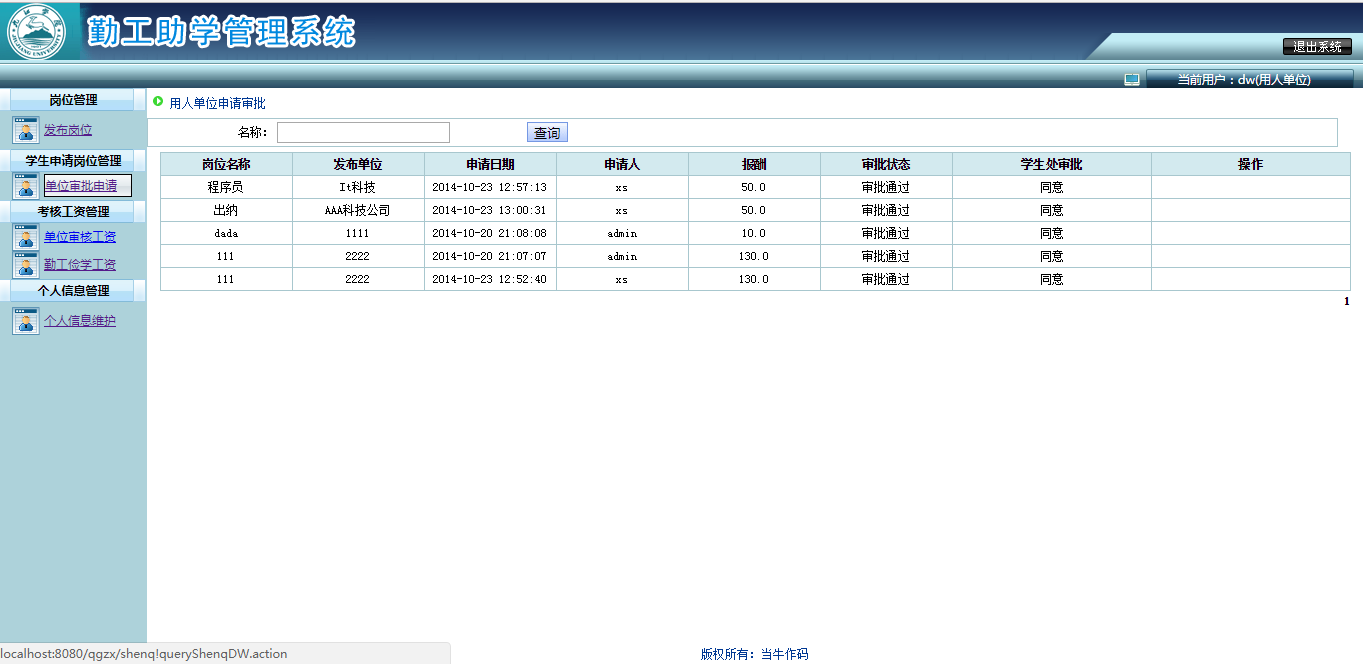Click the 操作 column header
1363x664 pixels.
[x=1251, y=164]
